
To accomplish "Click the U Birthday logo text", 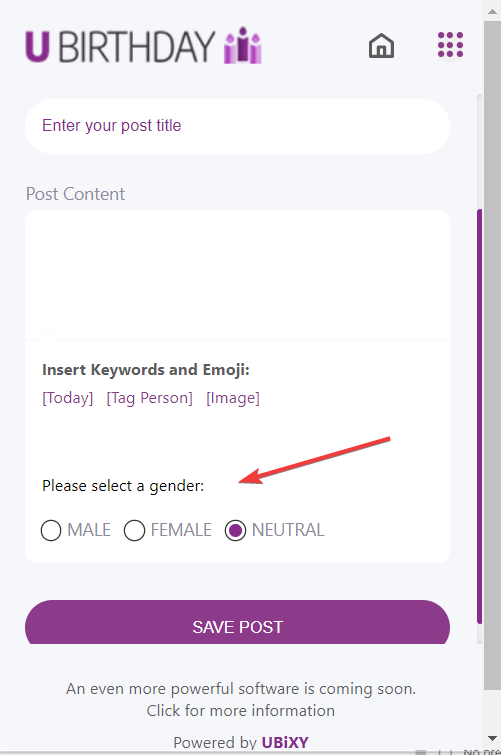I will (120, 47).
